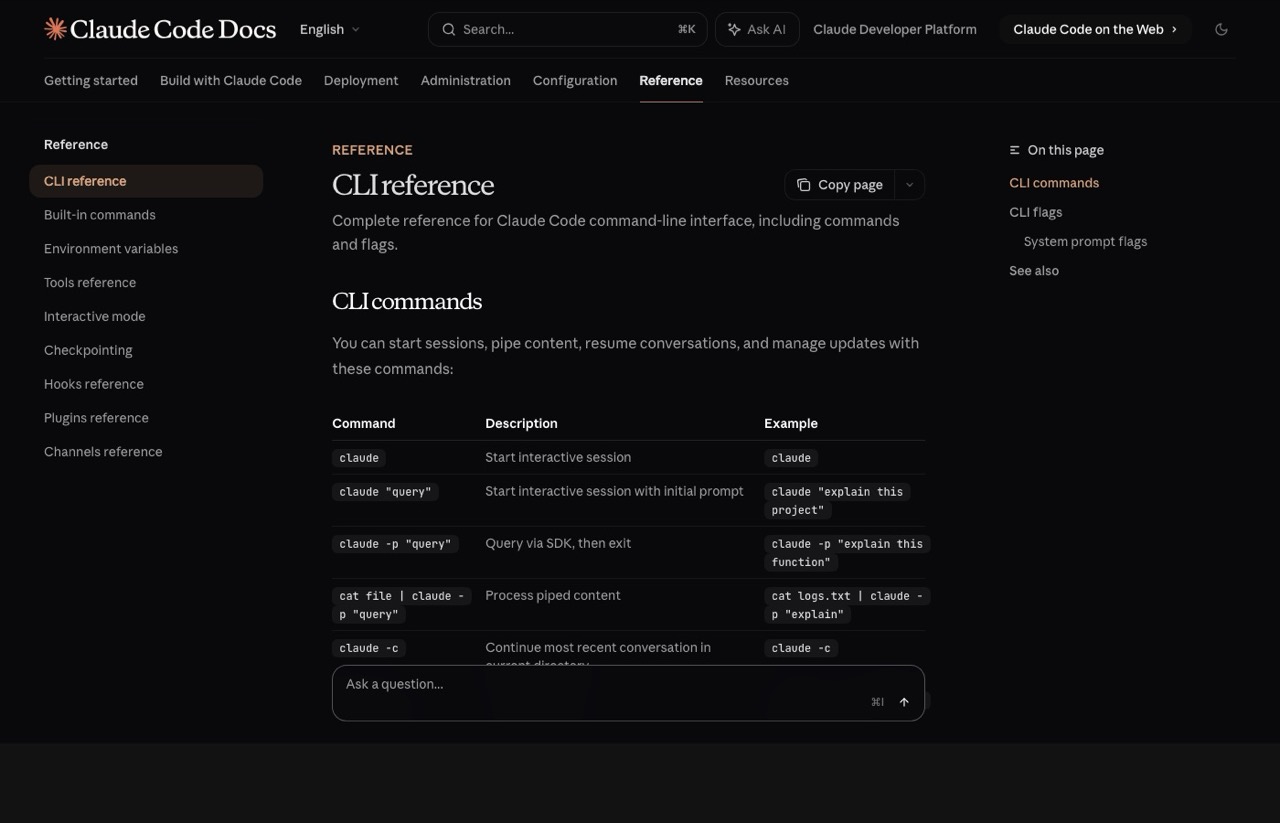The image size is (1280, 823).
Task: Open Hooks reference sidebar page
Action: click(x=94, y=385)
